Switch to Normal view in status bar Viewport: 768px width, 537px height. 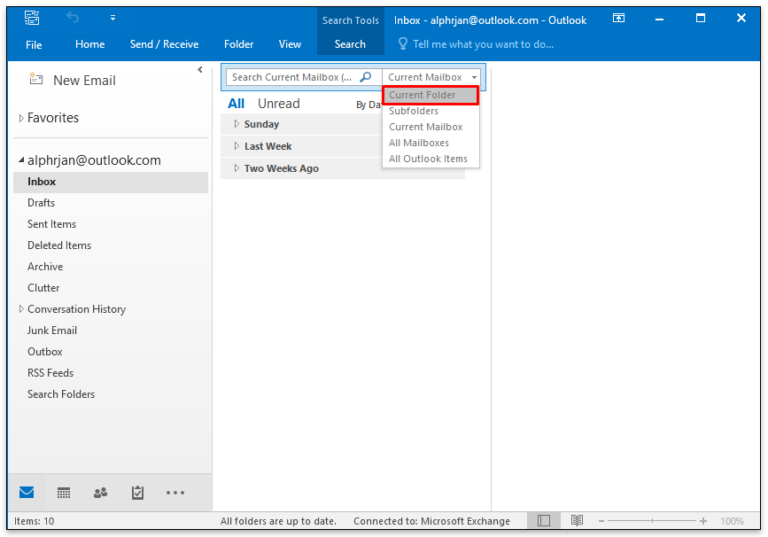point(544,521)
